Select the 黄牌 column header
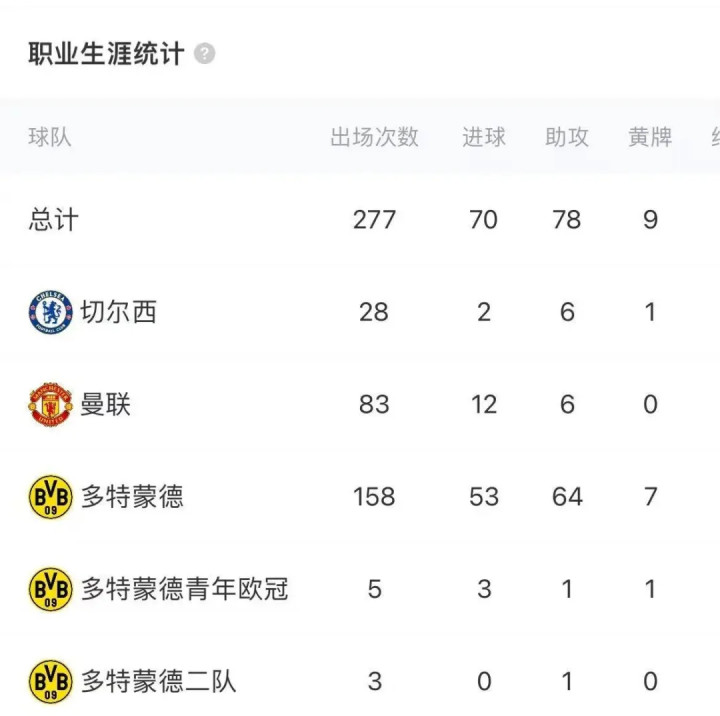Screen dimensions: 720x716 click(x=650, y=137)
